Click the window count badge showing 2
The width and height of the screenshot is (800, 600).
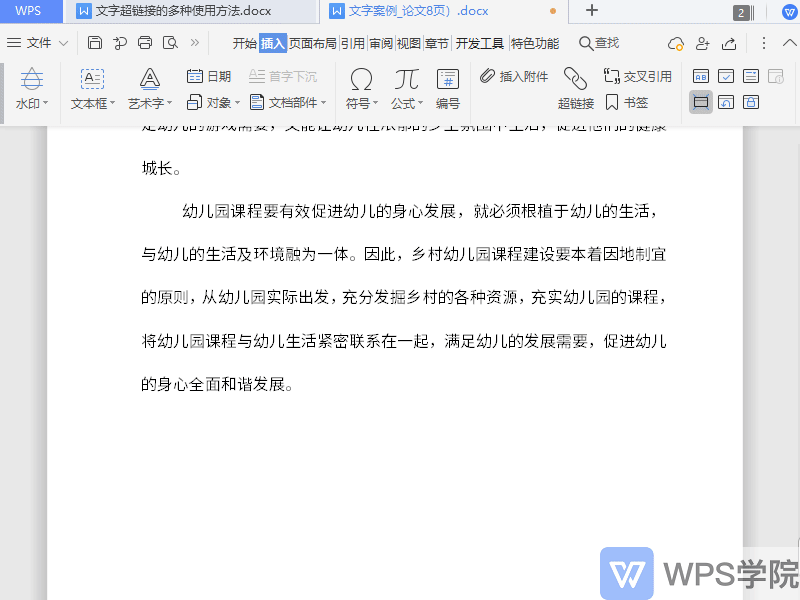point(742,12)
